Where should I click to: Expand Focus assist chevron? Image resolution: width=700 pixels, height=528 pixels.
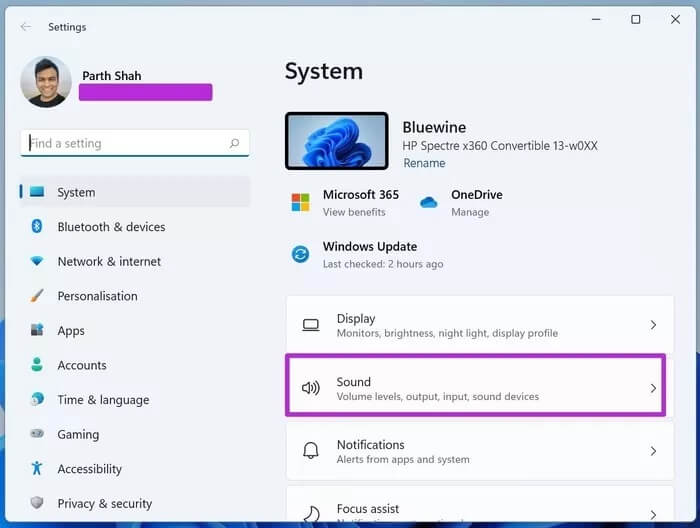(x=653, y=515)
